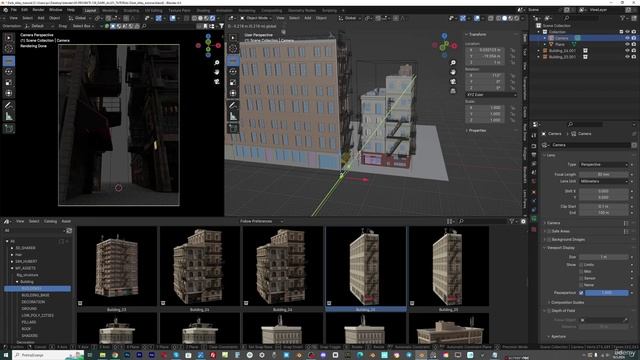Viewport: 640px width, 360px height.
Task: Refresh the asset library list
Action: pos(69,231)
